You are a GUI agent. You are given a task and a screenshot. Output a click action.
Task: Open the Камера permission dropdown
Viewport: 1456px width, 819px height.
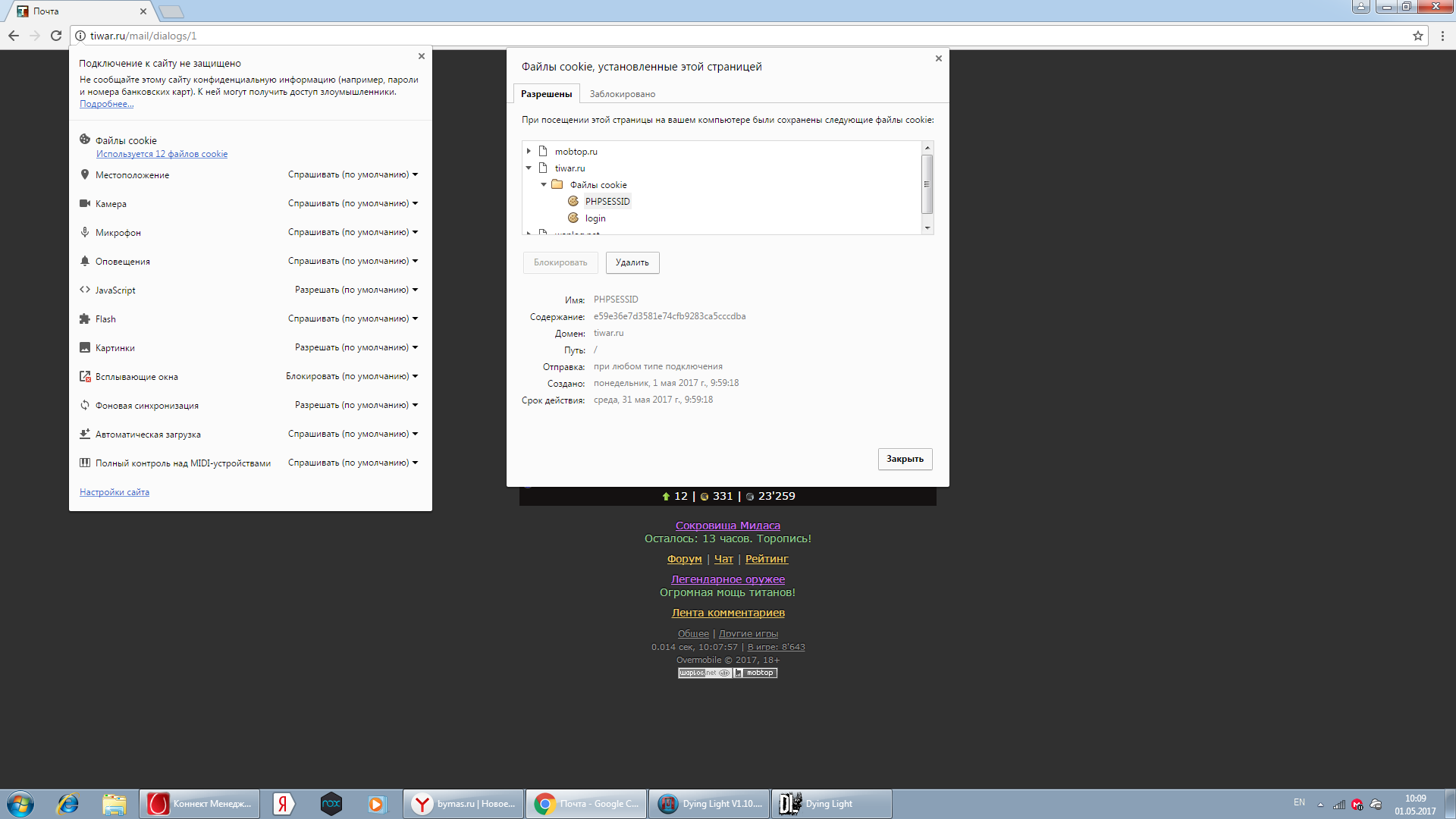click(x=353, y=204)
